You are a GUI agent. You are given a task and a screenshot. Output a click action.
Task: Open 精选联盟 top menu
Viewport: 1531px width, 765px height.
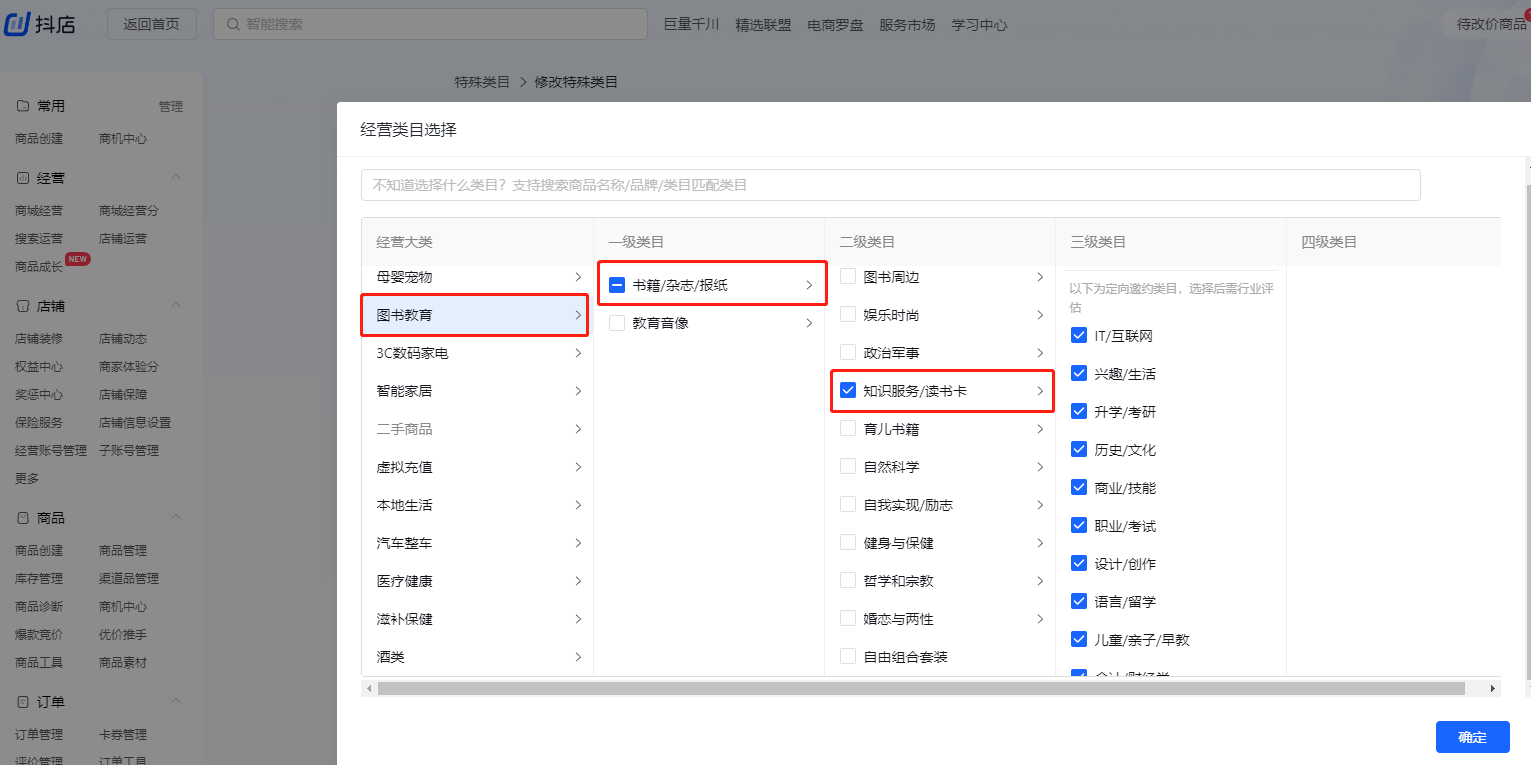coord(763,25)
